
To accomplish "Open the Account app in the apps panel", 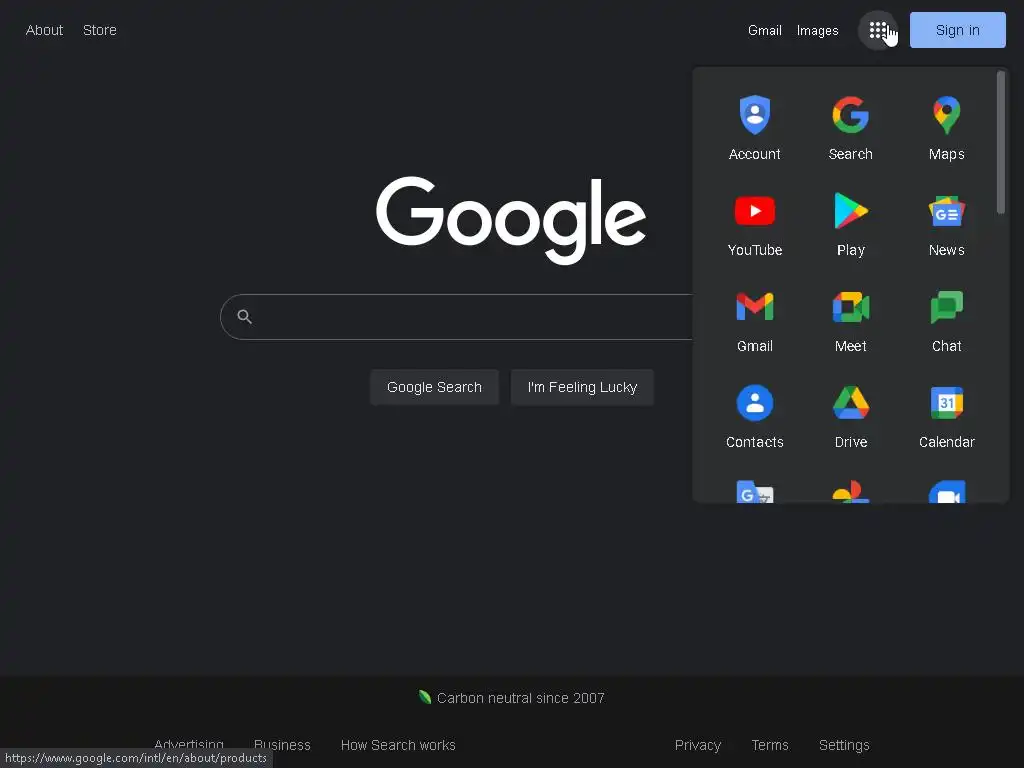I will 754,128.
